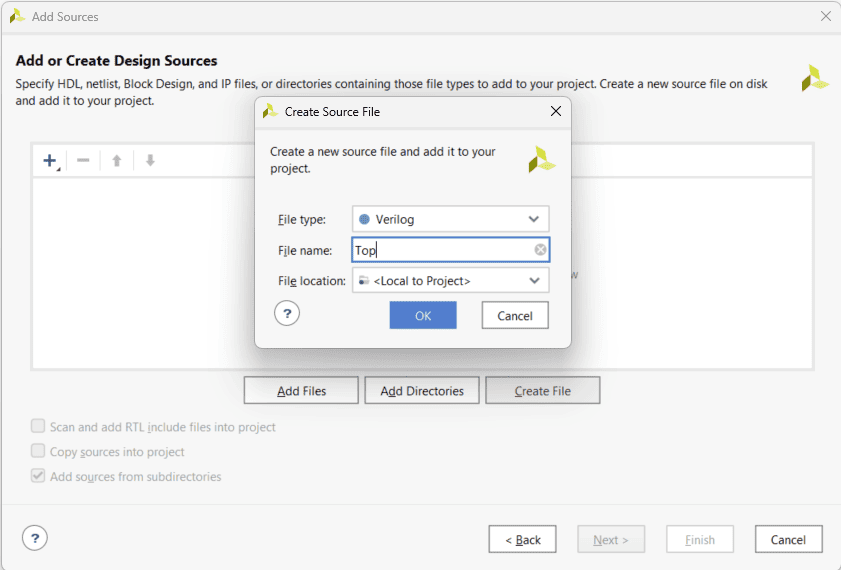
Task: Click the plus add-source toolbar icon
Action: (50, 161)
